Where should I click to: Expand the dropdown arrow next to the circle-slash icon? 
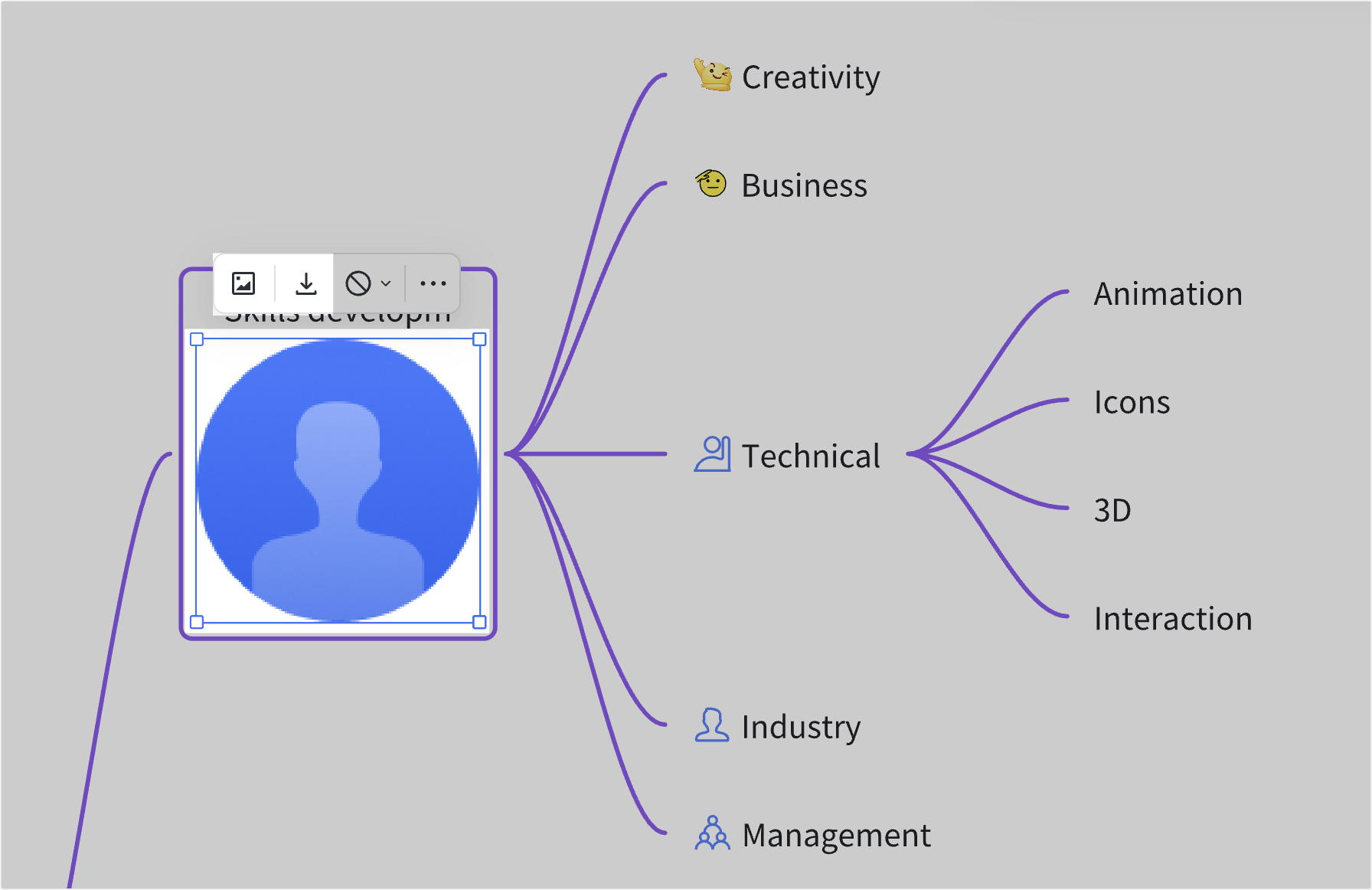tap(386, 283)
